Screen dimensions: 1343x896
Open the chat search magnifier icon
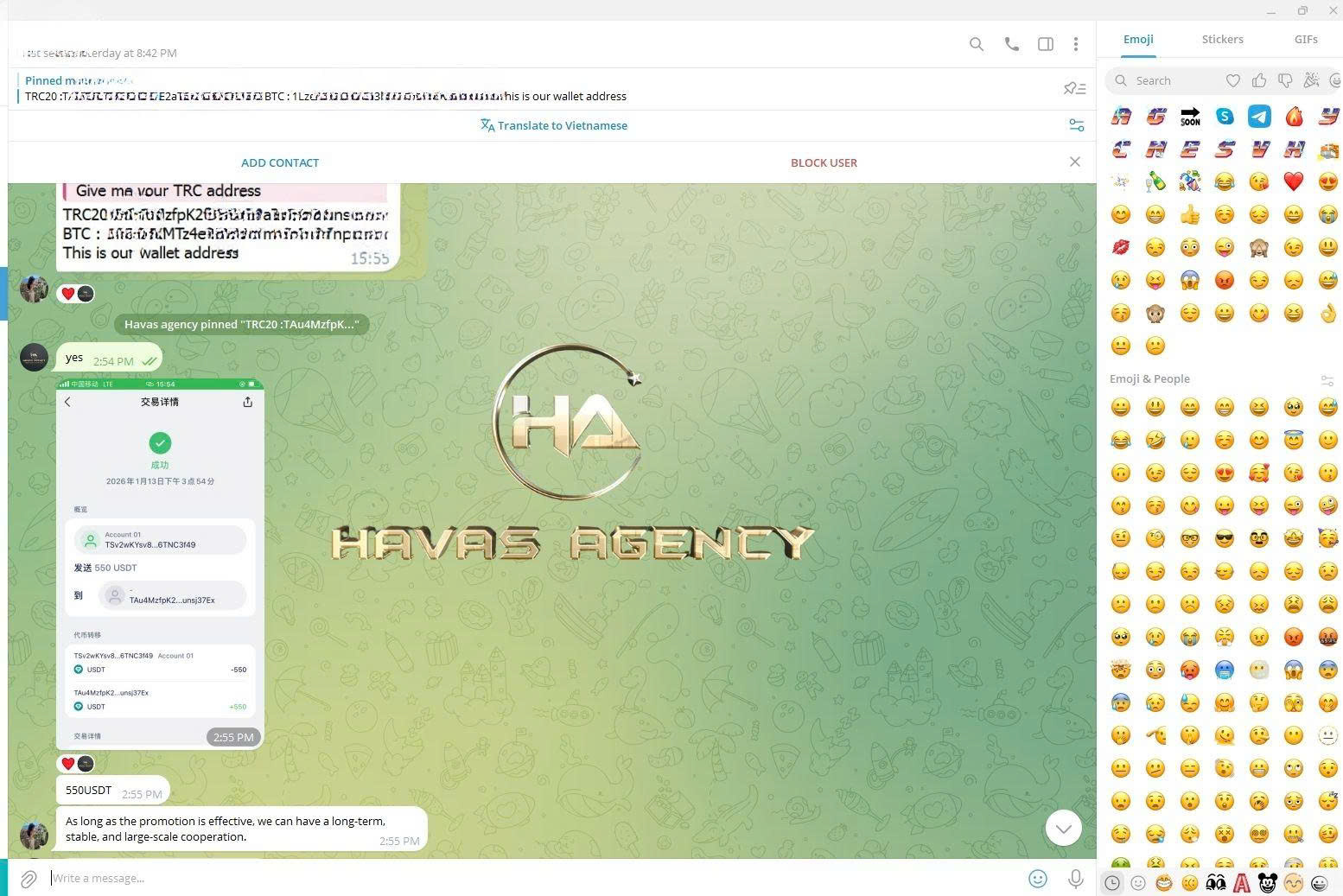pyautogui.click(x=977, y=44)
